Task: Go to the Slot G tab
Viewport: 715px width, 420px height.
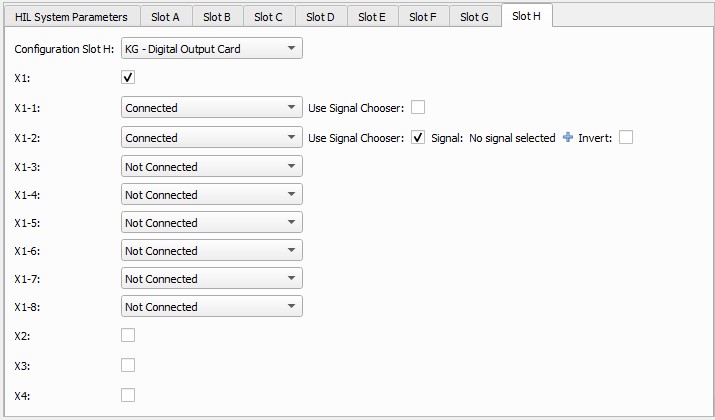Action: (x=474, y=17)
